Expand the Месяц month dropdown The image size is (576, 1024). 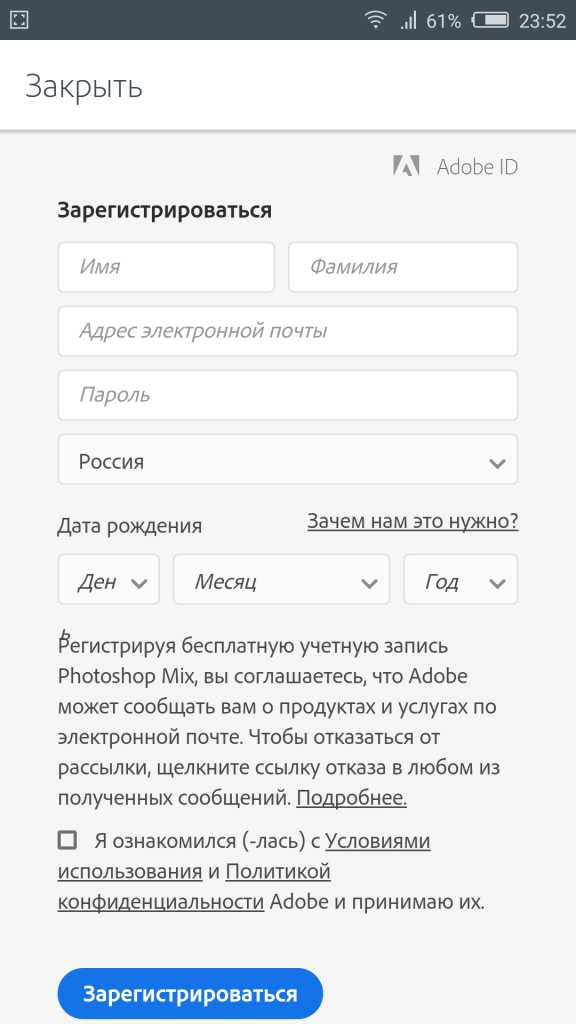[x=281, y=579]
